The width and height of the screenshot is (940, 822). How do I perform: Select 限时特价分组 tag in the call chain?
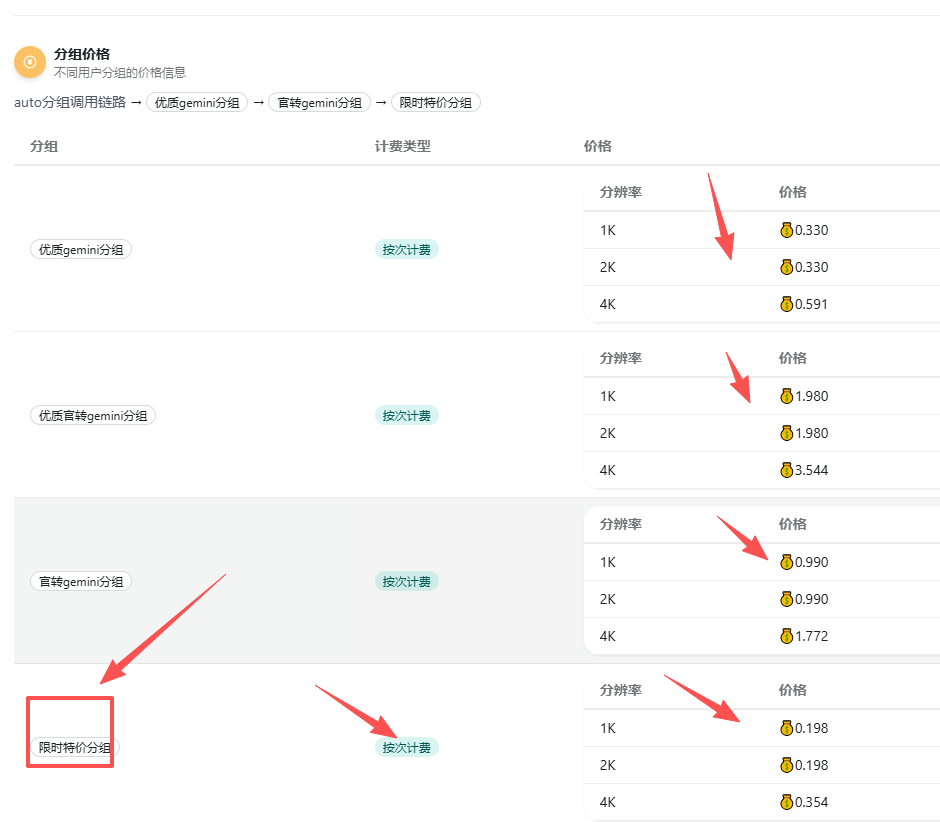436,102
